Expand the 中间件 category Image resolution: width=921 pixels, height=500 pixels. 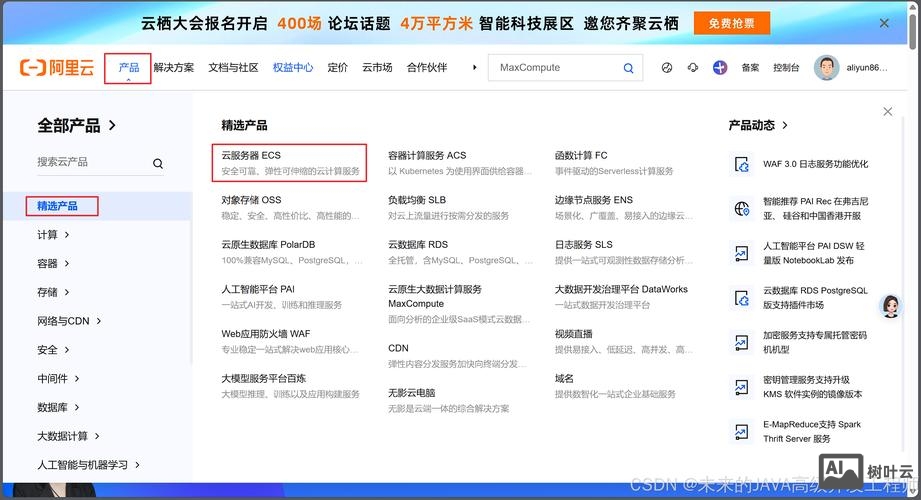tap(58, 378)
